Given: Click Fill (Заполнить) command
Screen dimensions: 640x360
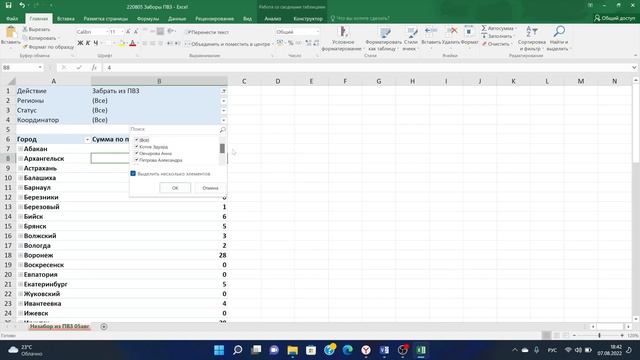Looking at the screenshot, I should [x=497, y=36].
